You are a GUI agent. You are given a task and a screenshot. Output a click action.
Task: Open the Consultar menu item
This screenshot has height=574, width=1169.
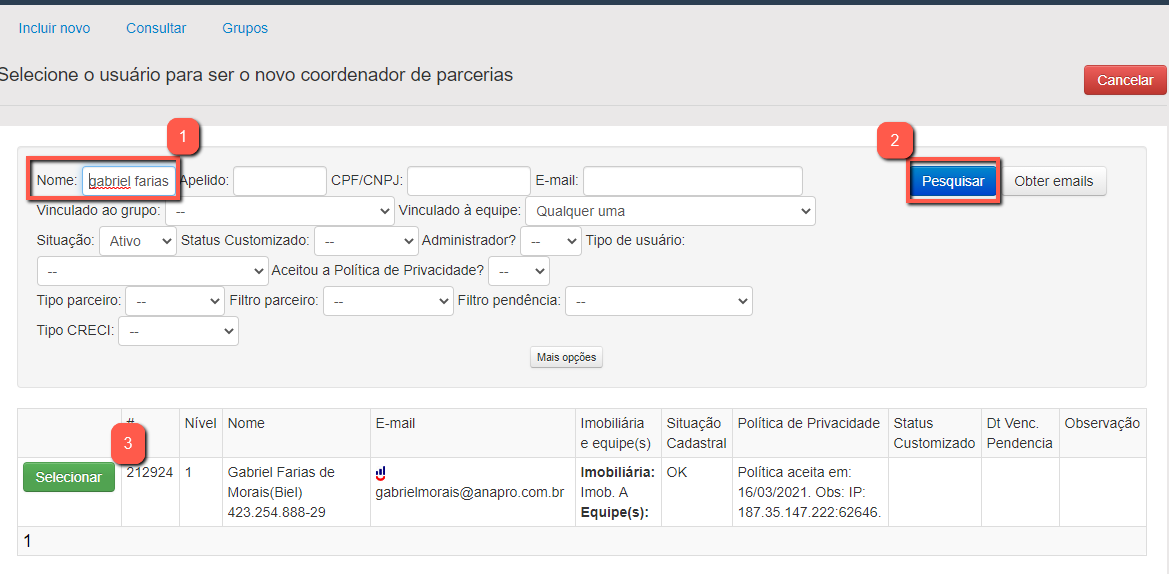(156, 28)
